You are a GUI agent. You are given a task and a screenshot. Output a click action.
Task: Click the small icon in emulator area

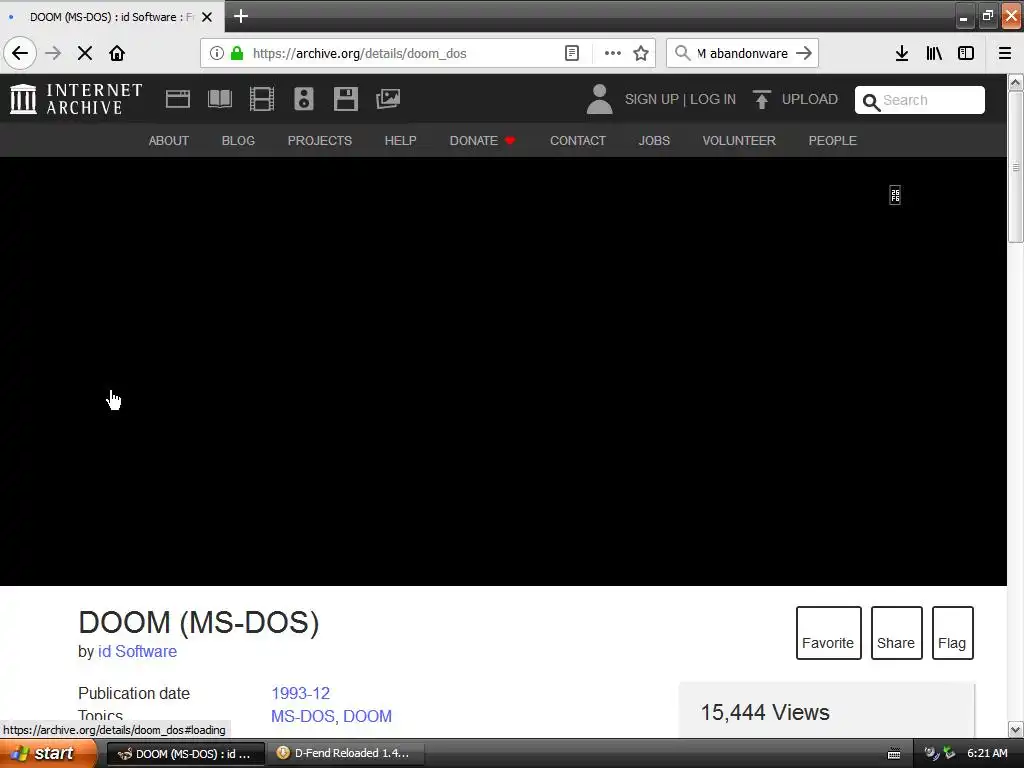coord(895,195)
